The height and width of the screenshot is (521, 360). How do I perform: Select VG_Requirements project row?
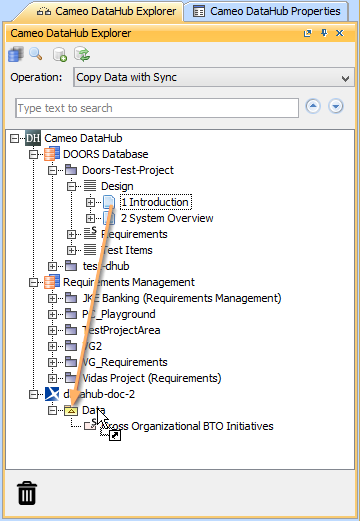pos(125,362)
